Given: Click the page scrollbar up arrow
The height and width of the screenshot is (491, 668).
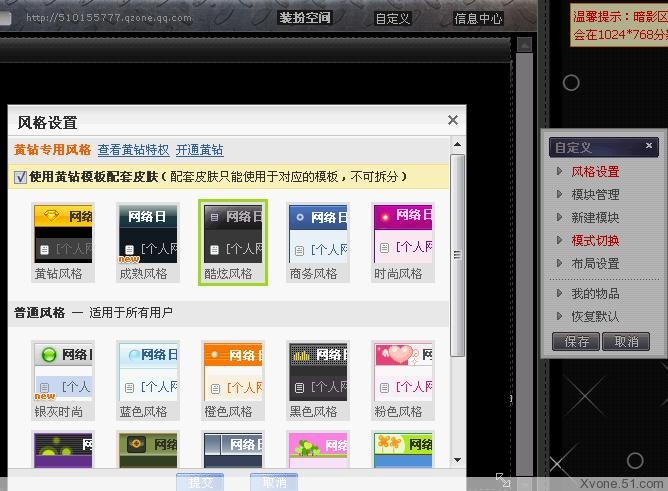Looking at the screenshot, I should (524, 45).
